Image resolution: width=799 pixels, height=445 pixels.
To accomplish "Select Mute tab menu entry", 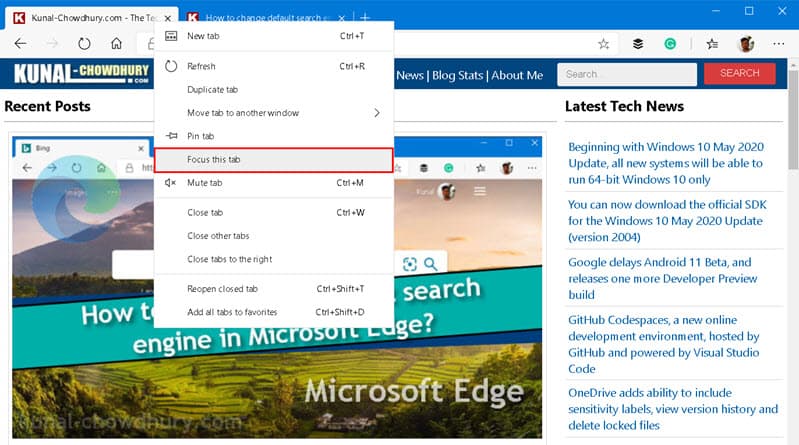I will tap(274, 182).
